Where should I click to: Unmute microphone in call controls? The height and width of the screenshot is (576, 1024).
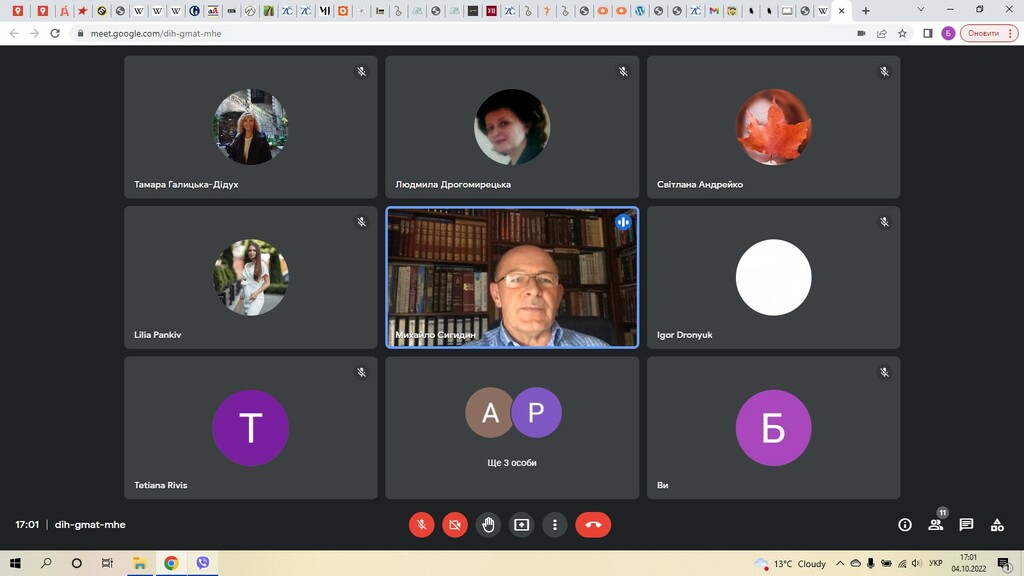point(422,524)
